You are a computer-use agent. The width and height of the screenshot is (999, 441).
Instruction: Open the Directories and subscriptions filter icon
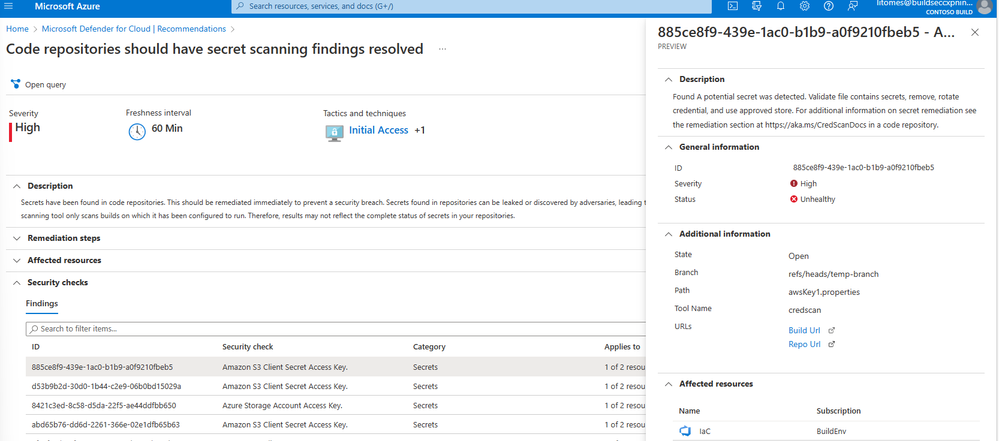(x=757, y=6)
